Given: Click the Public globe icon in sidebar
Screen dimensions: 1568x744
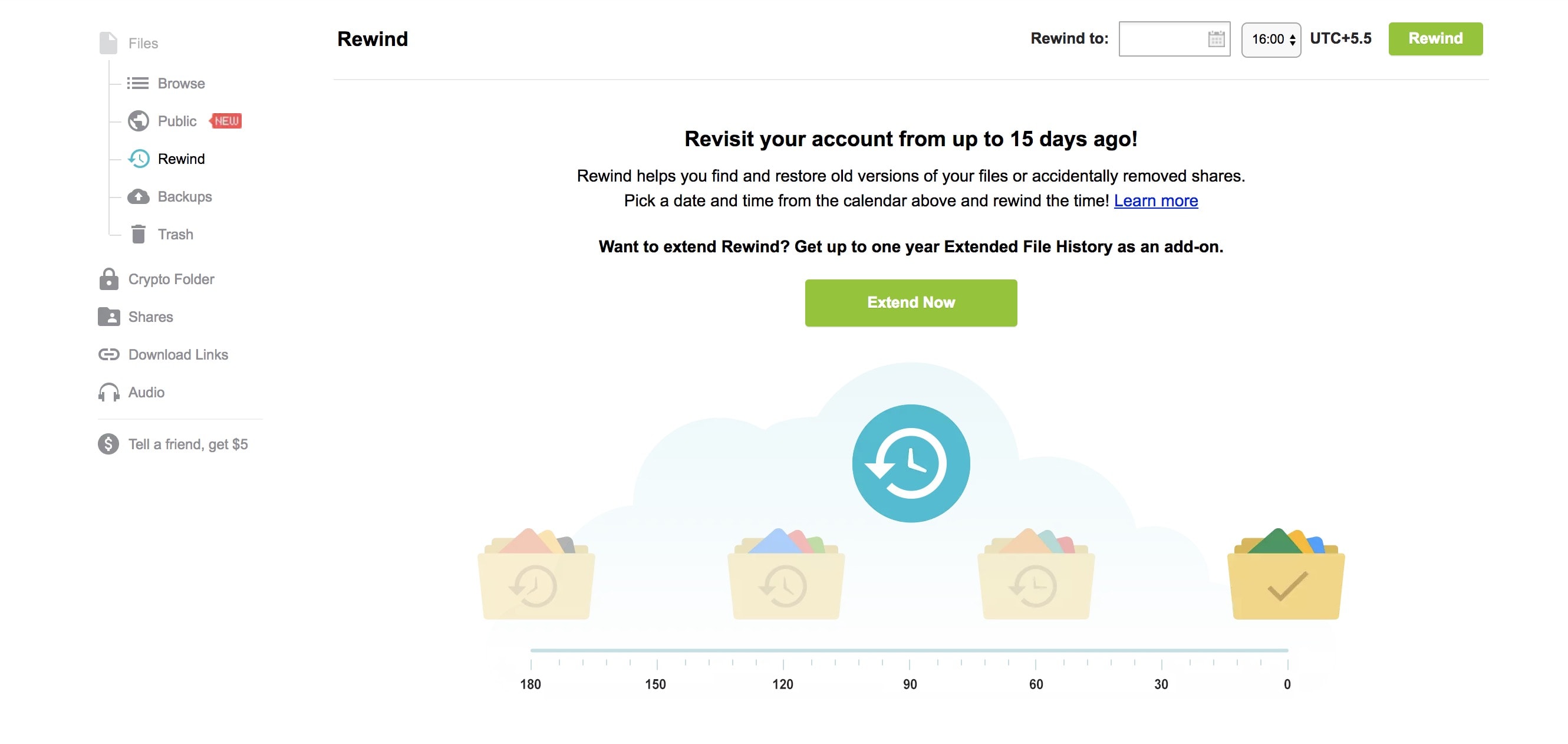Looking at the screenshot, I should 139,120.
